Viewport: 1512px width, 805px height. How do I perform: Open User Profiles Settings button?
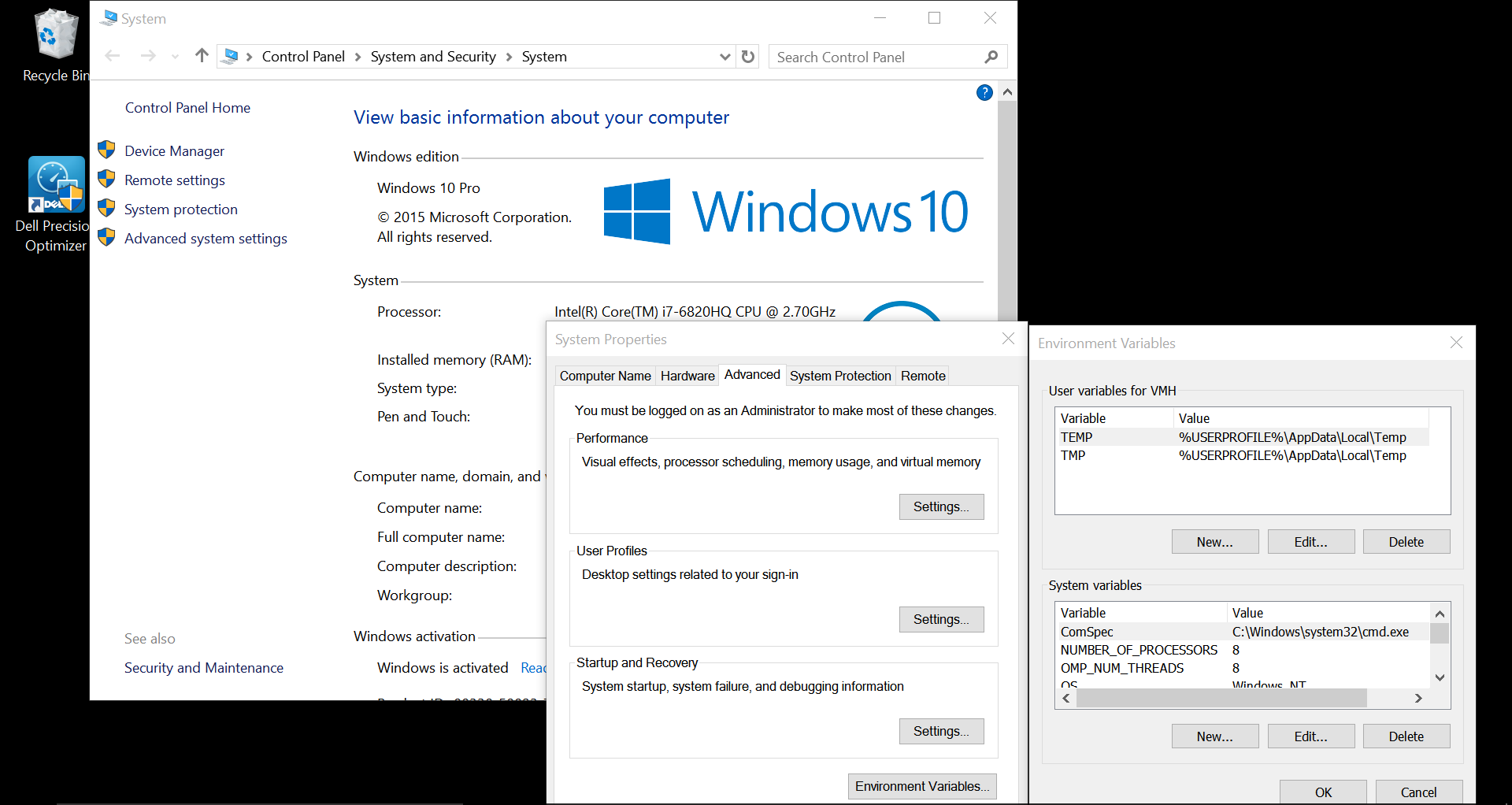[x=942, y=619]
